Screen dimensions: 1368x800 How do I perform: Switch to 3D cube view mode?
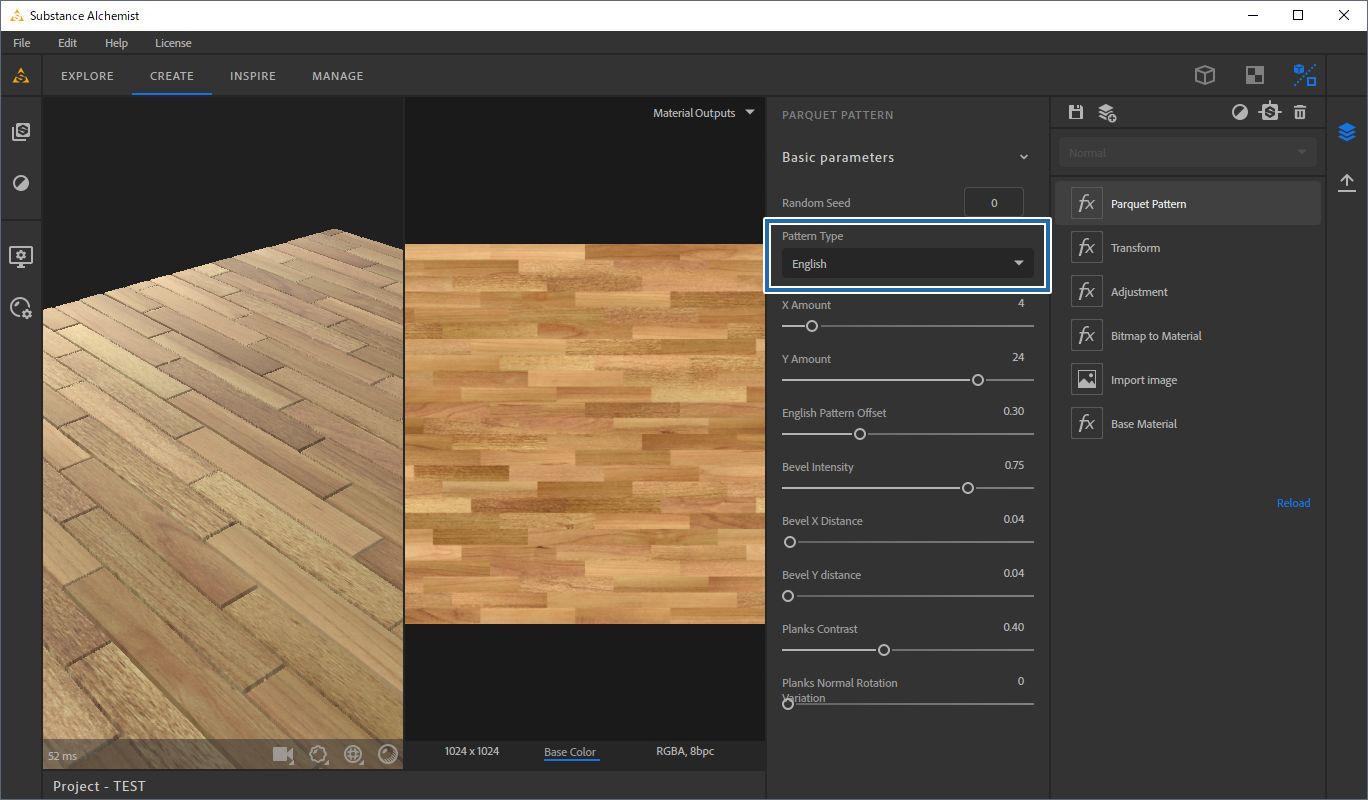[1205, 76]
